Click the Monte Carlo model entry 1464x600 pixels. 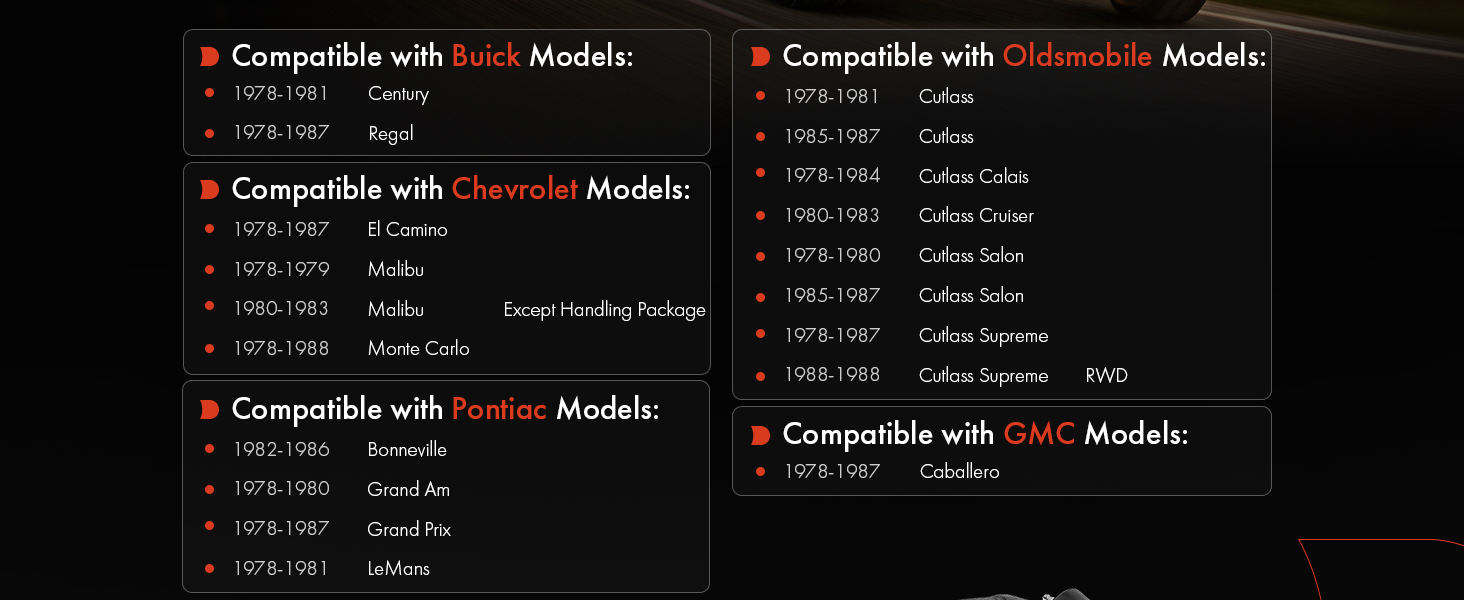click(x=418, y=349)
